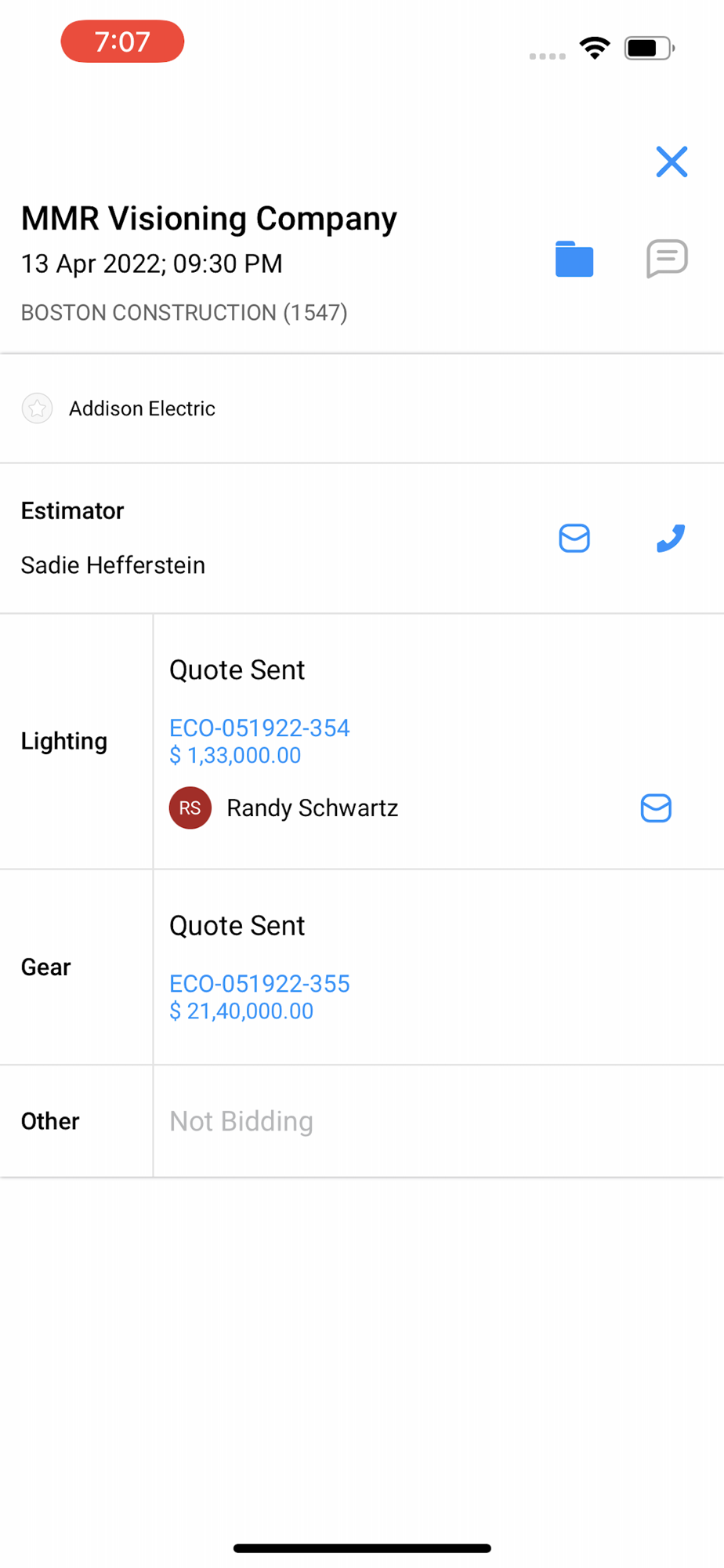Email estimator Sadie Hefferstein
Viewport: 724px width, 1568px height.
574,539
